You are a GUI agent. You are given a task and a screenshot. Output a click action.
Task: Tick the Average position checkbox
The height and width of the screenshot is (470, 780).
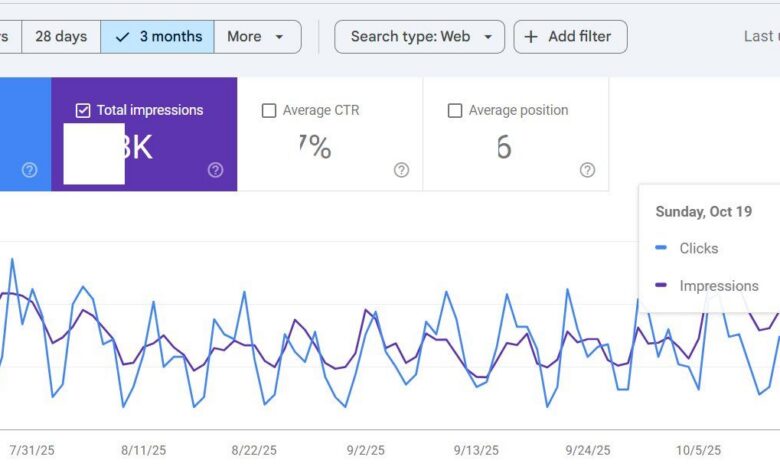click(x=455, y=110)
